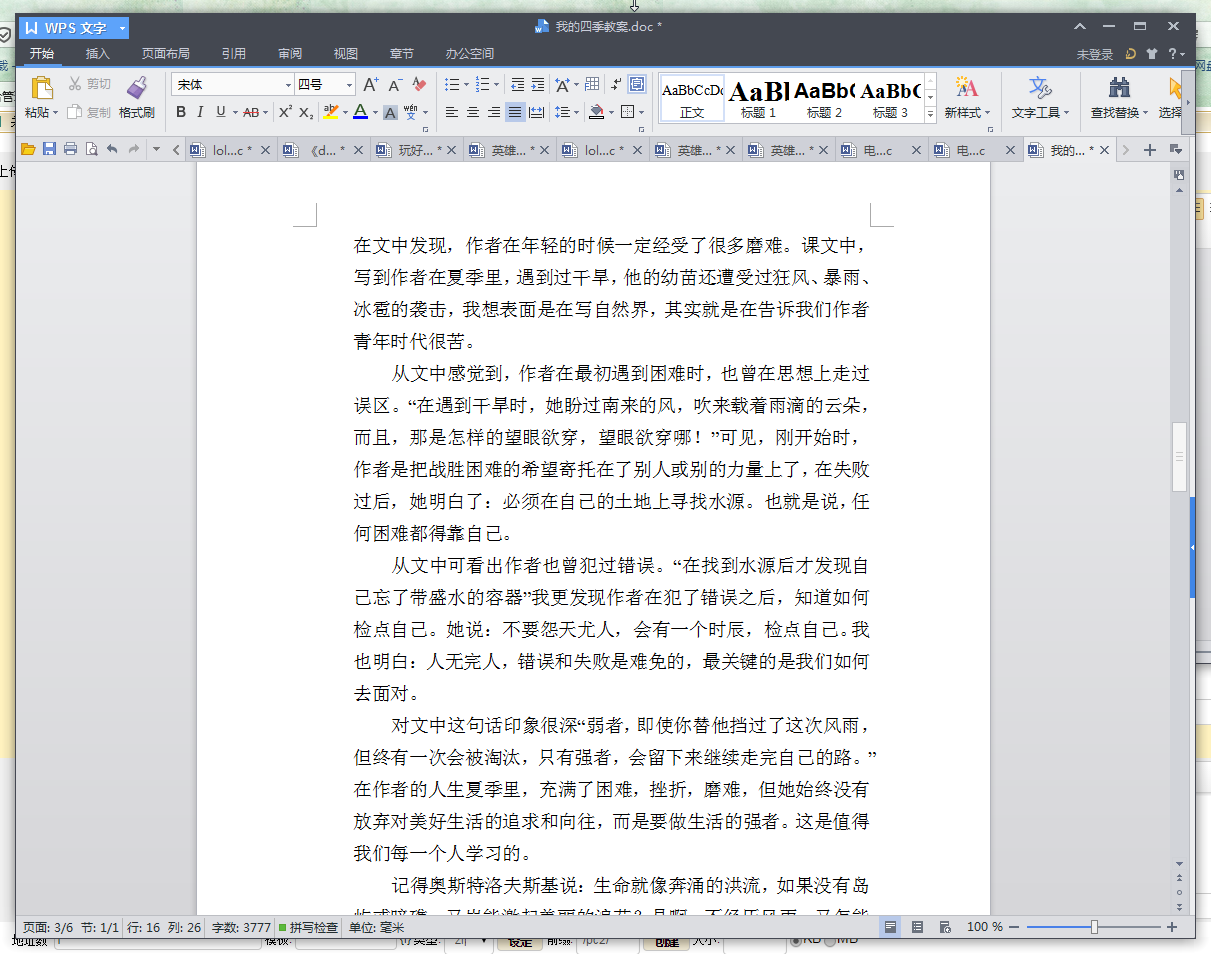This screenshot has height=954, width=1211.
Task: Align text left
Action: click(452, 112)
